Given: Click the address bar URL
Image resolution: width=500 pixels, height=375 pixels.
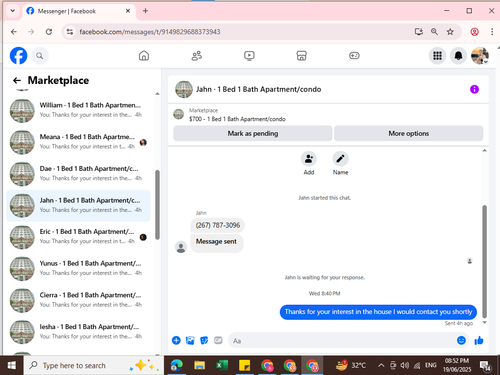Looking at the screenshot, I should tap(150, 32).
